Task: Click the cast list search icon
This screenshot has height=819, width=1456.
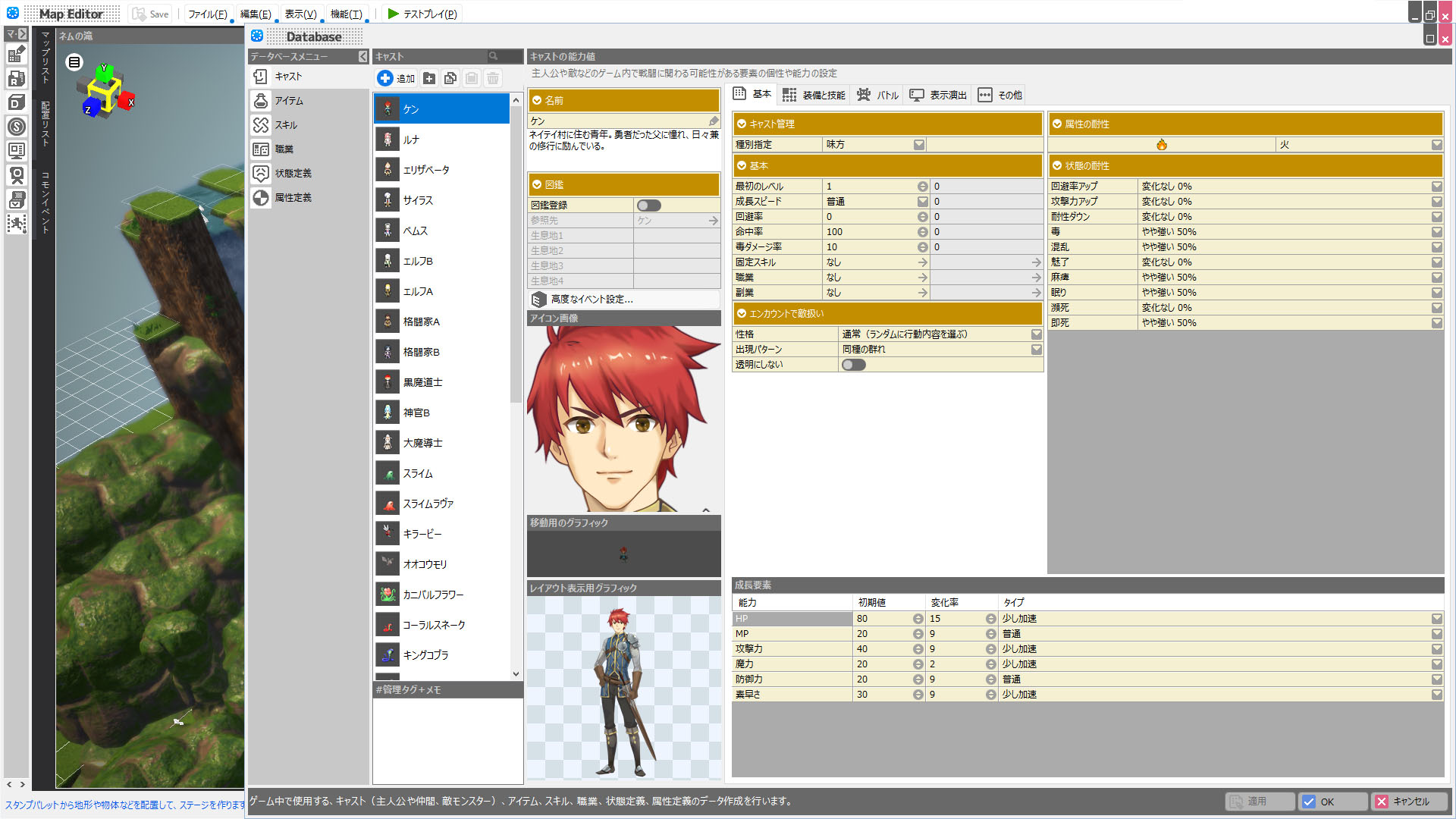Action: (494, 56)
